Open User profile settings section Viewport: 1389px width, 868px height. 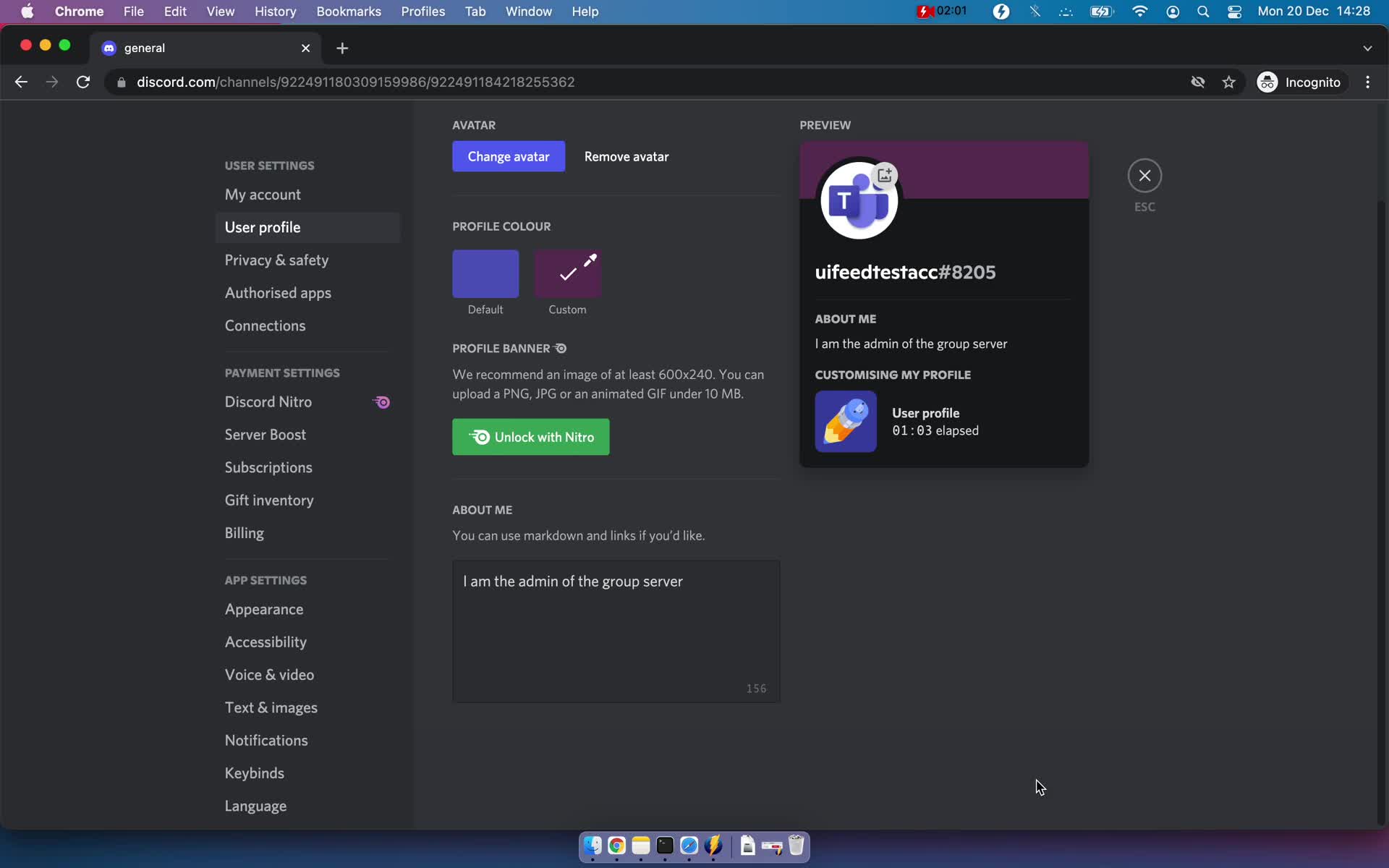(x=262, y=227)
